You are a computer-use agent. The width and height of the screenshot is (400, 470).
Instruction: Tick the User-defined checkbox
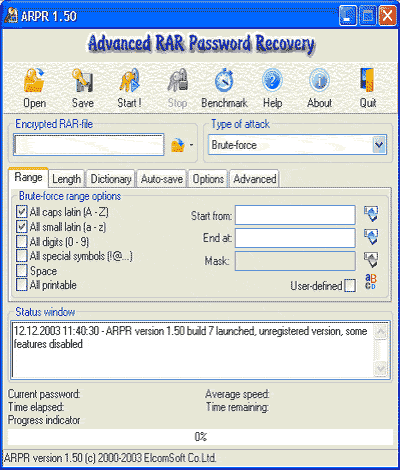click(x=350, y=286)
